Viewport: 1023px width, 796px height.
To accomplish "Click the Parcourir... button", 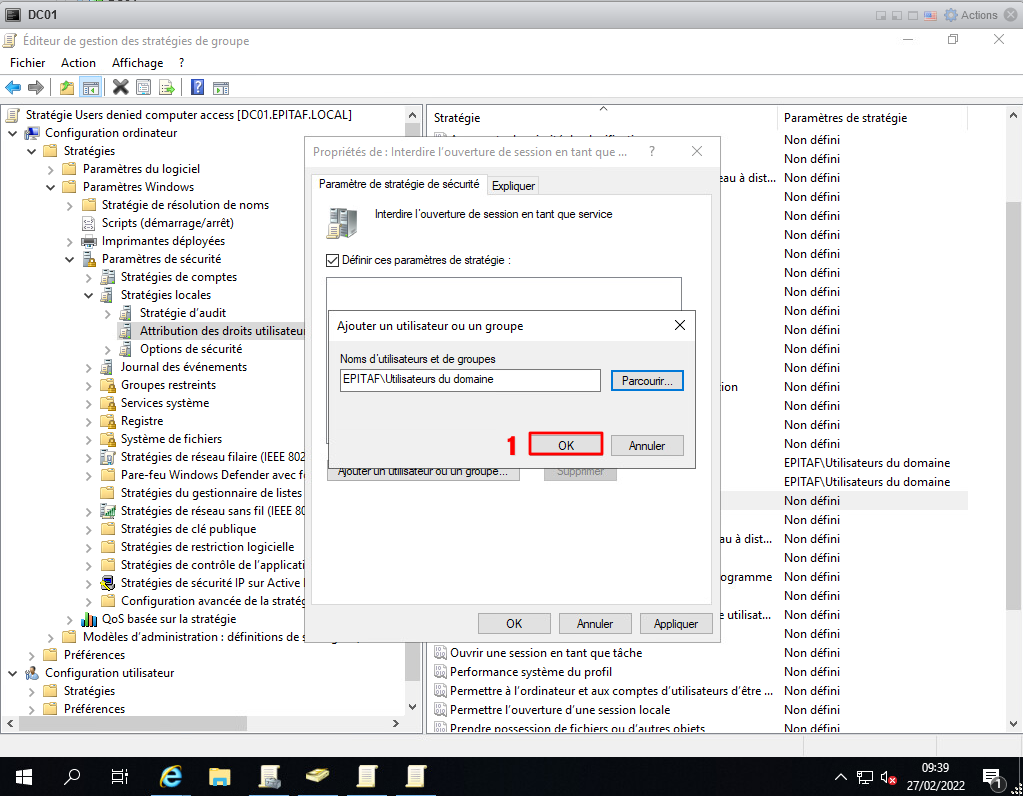I will coord(647,381).
